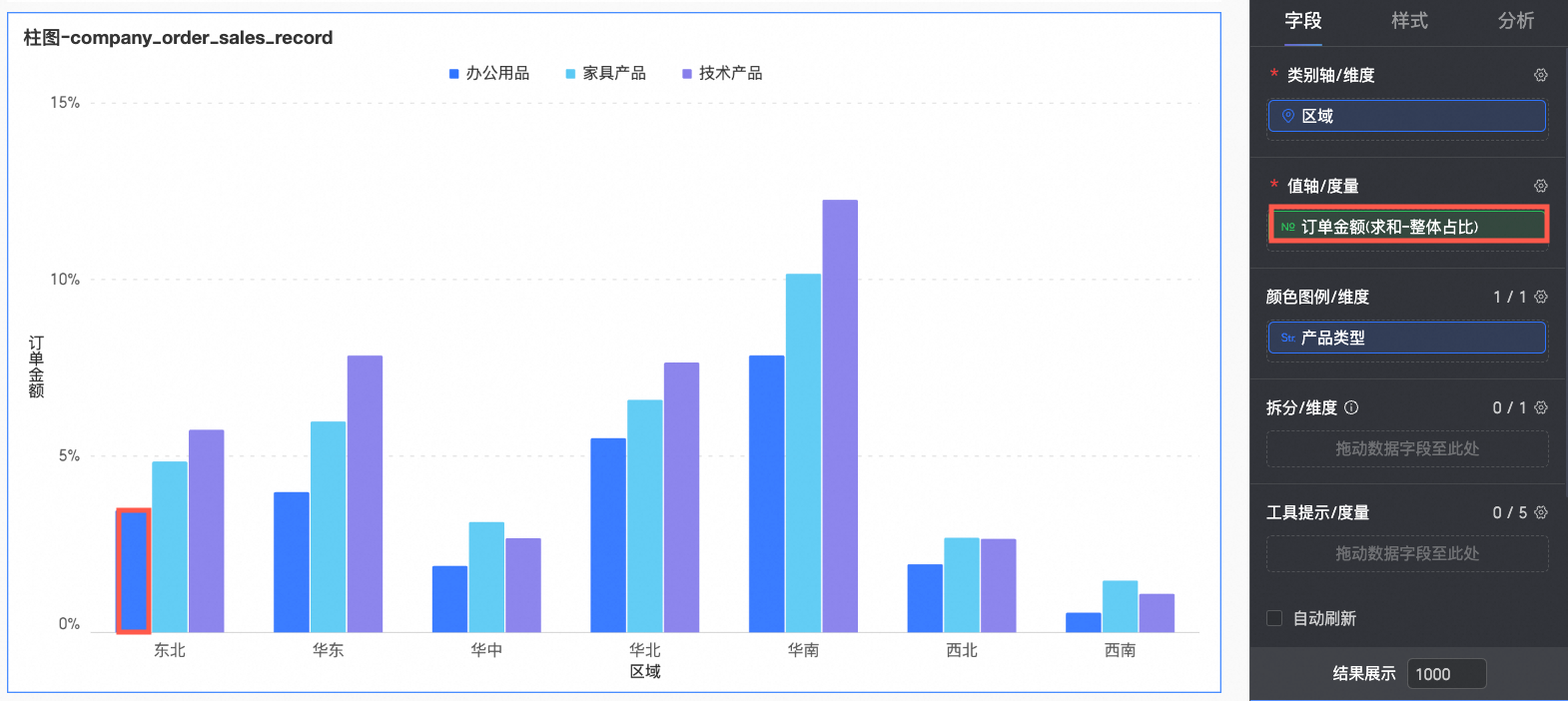
Task: Click the 区域 x-axis title
Action: [645, 671]
